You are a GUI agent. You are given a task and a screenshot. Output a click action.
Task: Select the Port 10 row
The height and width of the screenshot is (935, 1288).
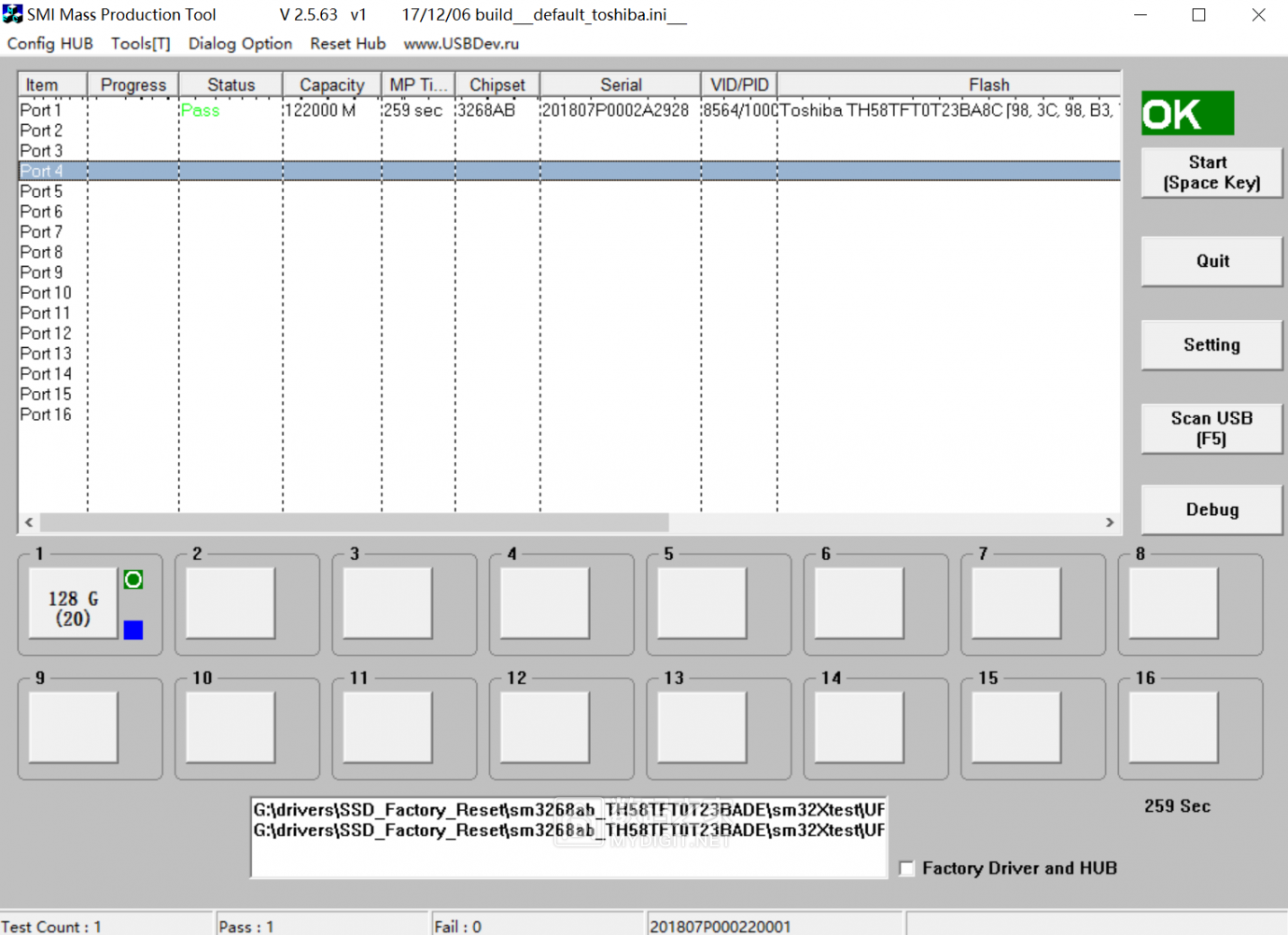(x=569, y=293)
